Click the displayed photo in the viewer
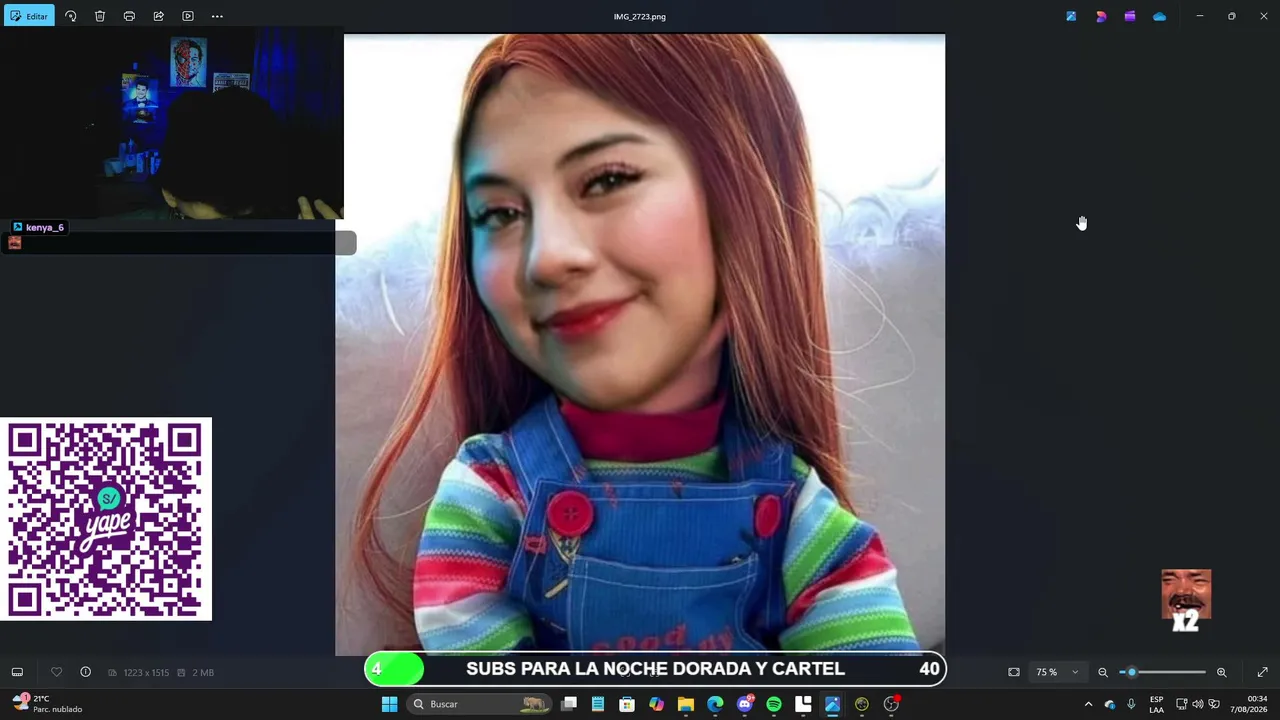 tap(640, 345)
